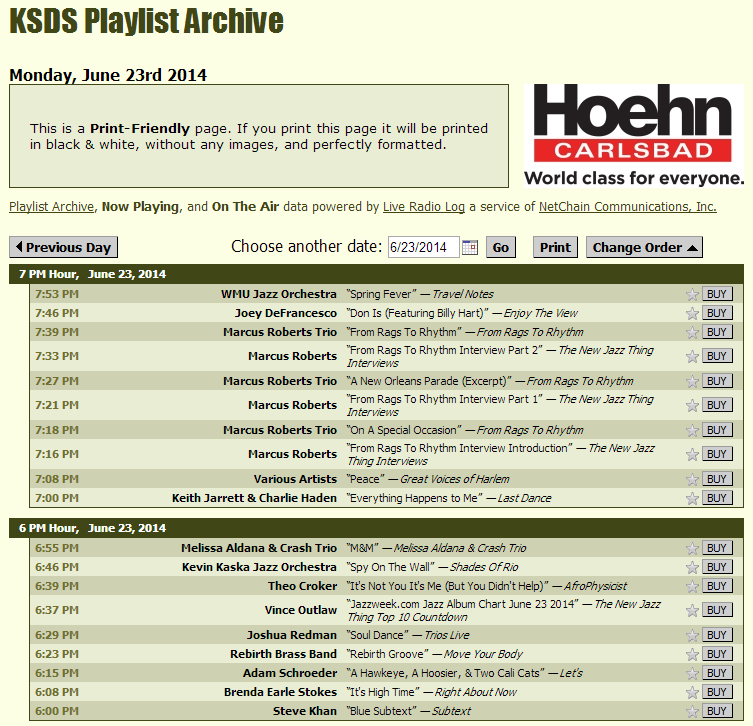
Task: Select the Keith Jarrett & Charlie Haden artist name
Action: [x=255, y=498]
